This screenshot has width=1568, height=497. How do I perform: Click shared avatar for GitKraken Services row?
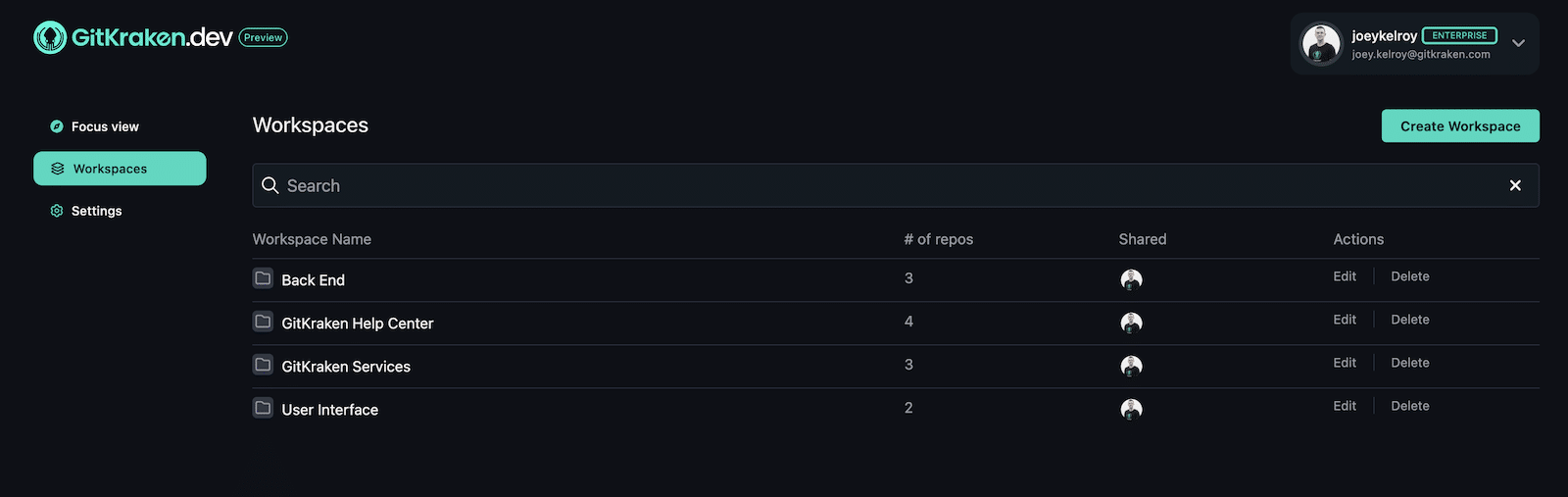coord(1132,366)
